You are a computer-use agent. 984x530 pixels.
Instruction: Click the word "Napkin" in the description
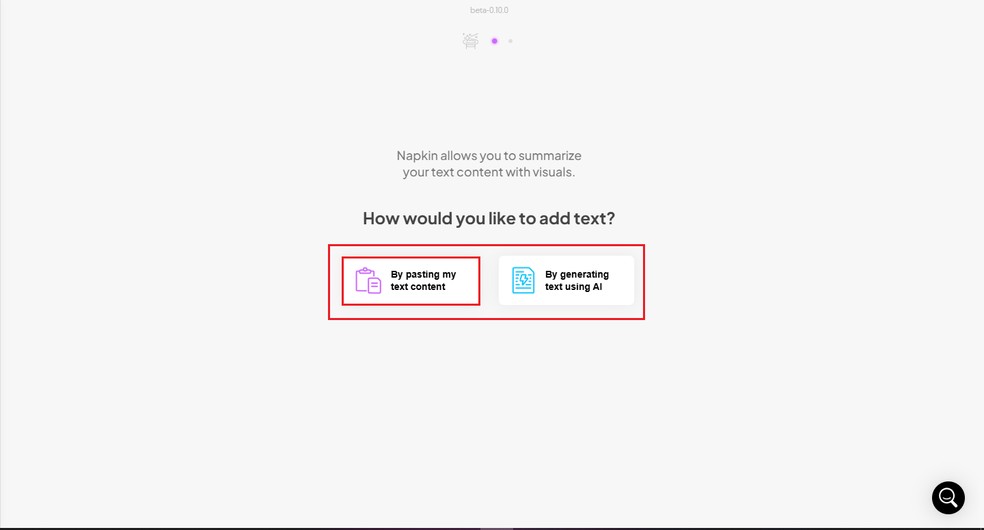[417, 156]
